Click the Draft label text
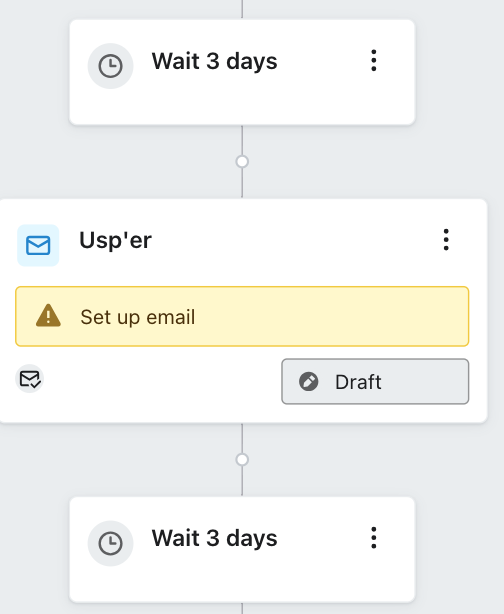Image resolution: width=504 pixels, height=614 pixels. click(x=358, y=382)
